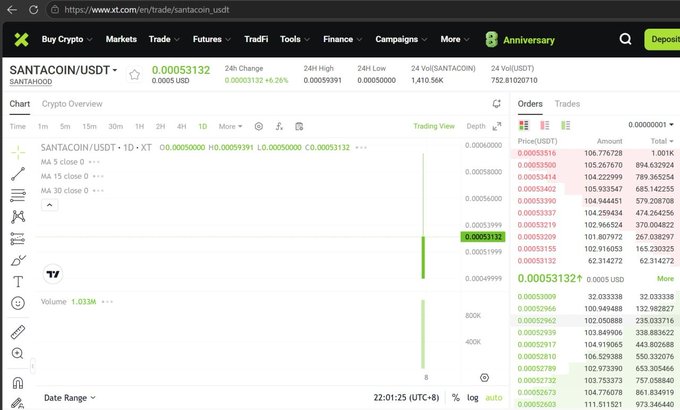Open the 22:01:25 (UTC+8) timezone button

point(406,397)
